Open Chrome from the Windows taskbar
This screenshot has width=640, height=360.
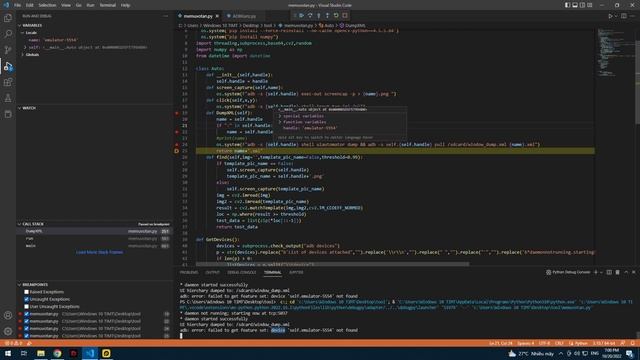pos(57,353)
